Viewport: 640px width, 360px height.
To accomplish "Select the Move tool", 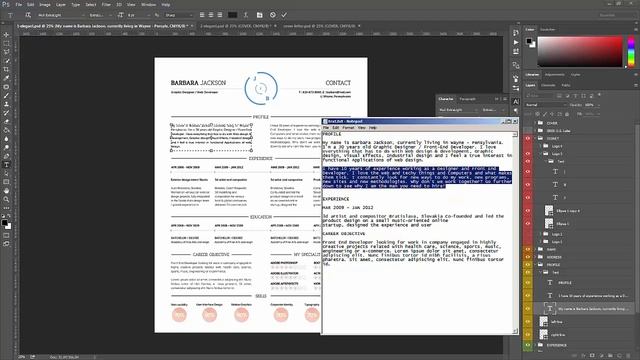I will point(6,35).
